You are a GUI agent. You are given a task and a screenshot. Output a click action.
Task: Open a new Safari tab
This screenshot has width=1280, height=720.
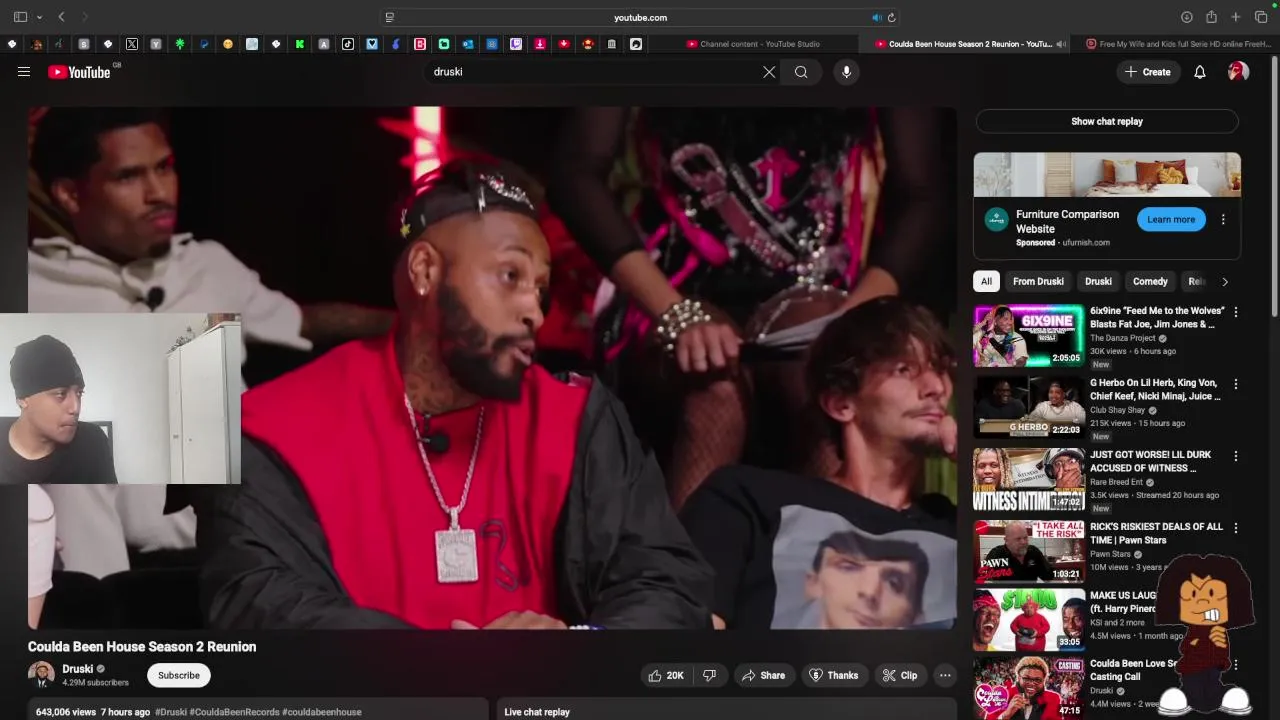1236,17
